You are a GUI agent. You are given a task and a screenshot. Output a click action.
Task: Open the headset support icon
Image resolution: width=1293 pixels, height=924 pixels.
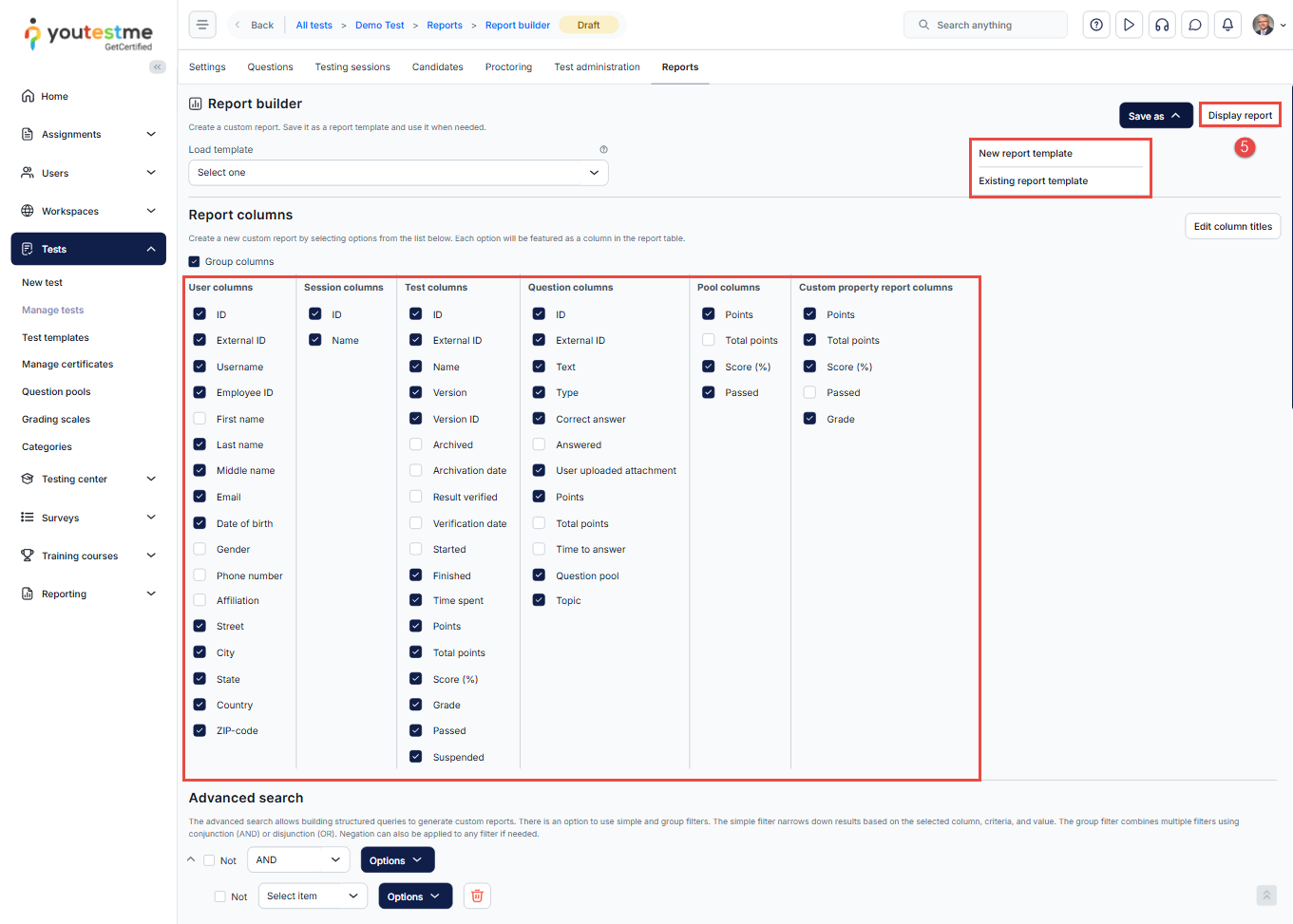(x=1162, y=25)
